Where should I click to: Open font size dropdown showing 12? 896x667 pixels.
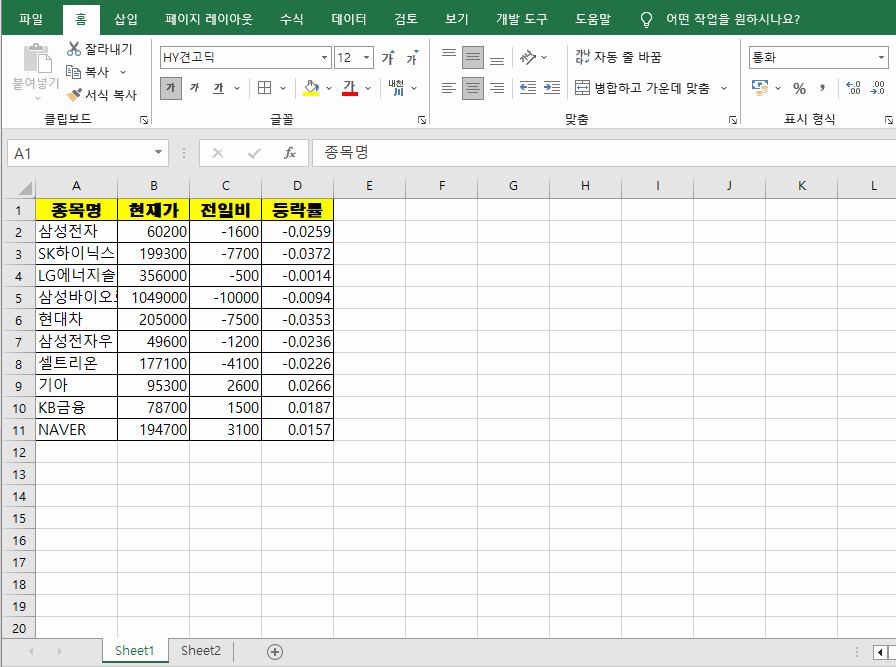point(366,58)
